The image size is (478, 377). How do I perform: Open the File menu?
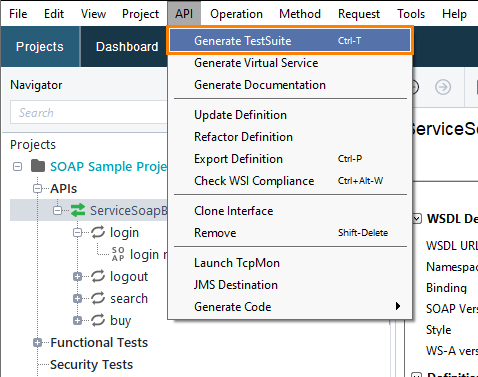(x=18, y=14)
